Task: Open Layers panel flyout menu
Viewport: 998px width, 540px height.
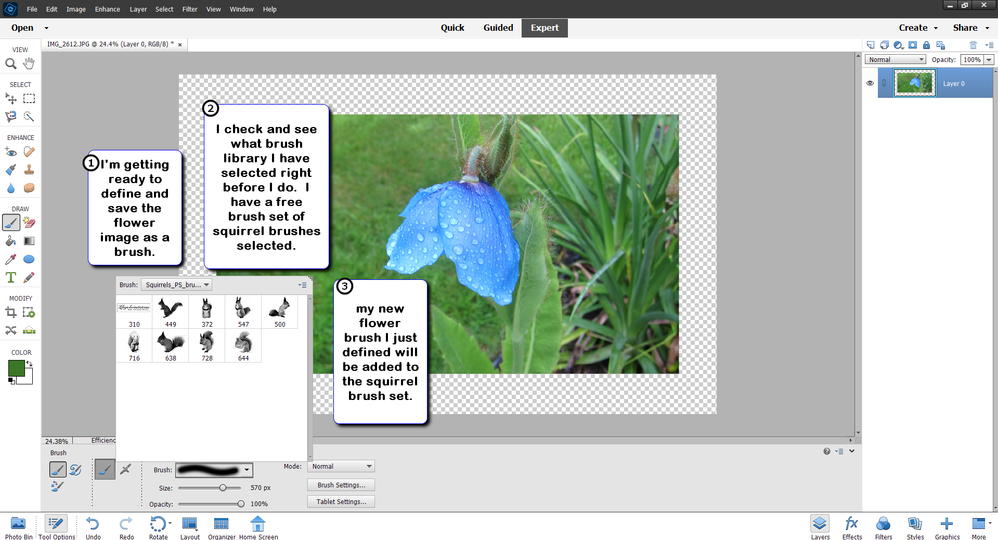Action: click(988, 45)
